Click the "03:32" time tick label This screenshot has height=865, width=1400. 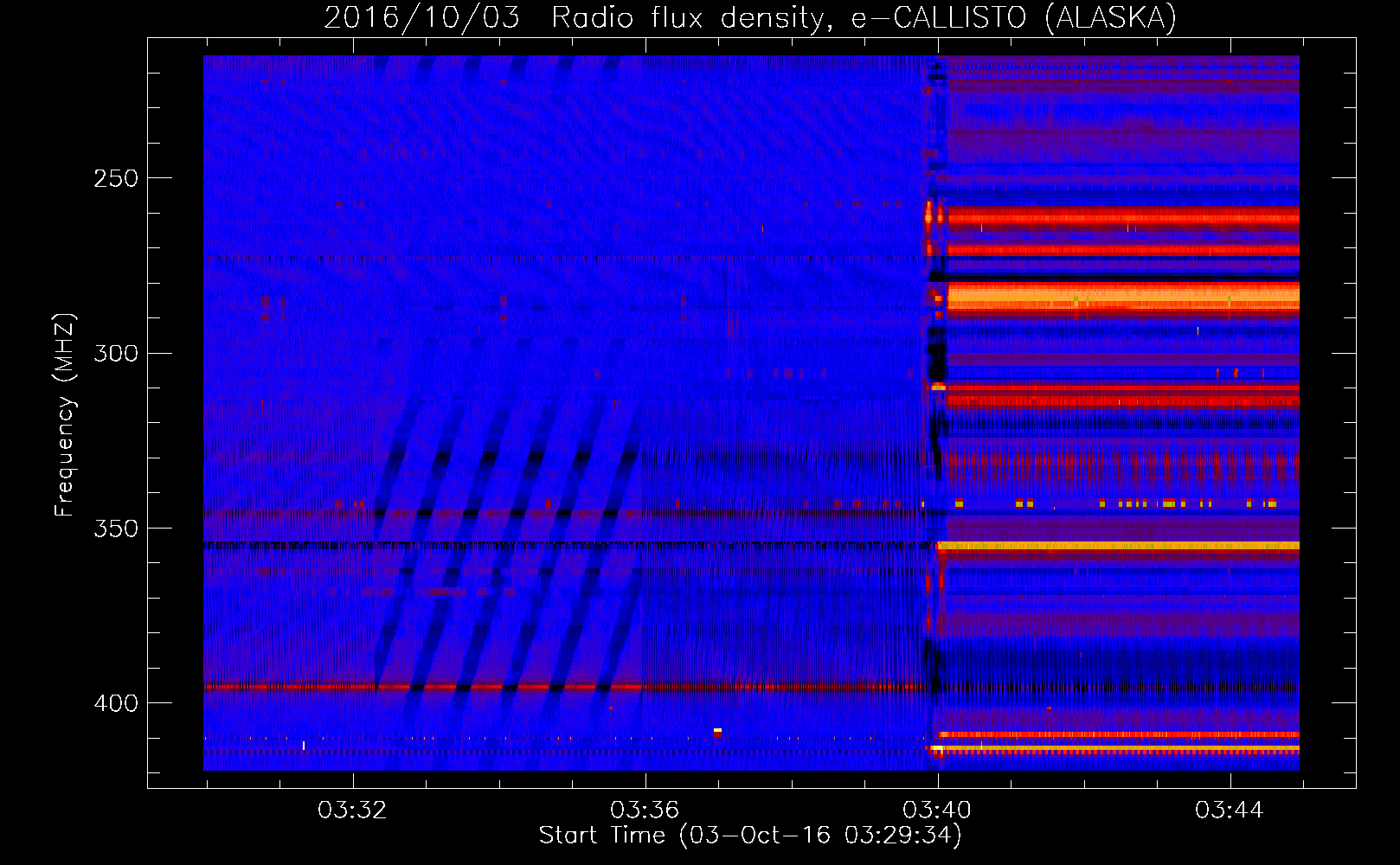(352, 811)
